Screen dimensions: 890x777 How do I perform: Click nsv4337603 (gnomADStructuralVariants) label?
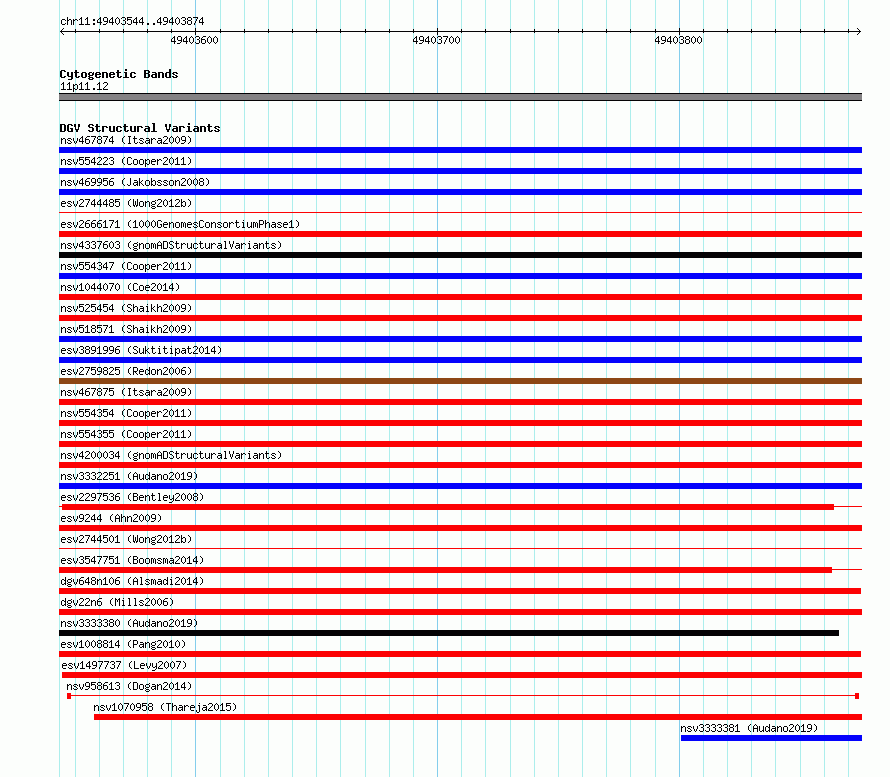click(171, 245)
